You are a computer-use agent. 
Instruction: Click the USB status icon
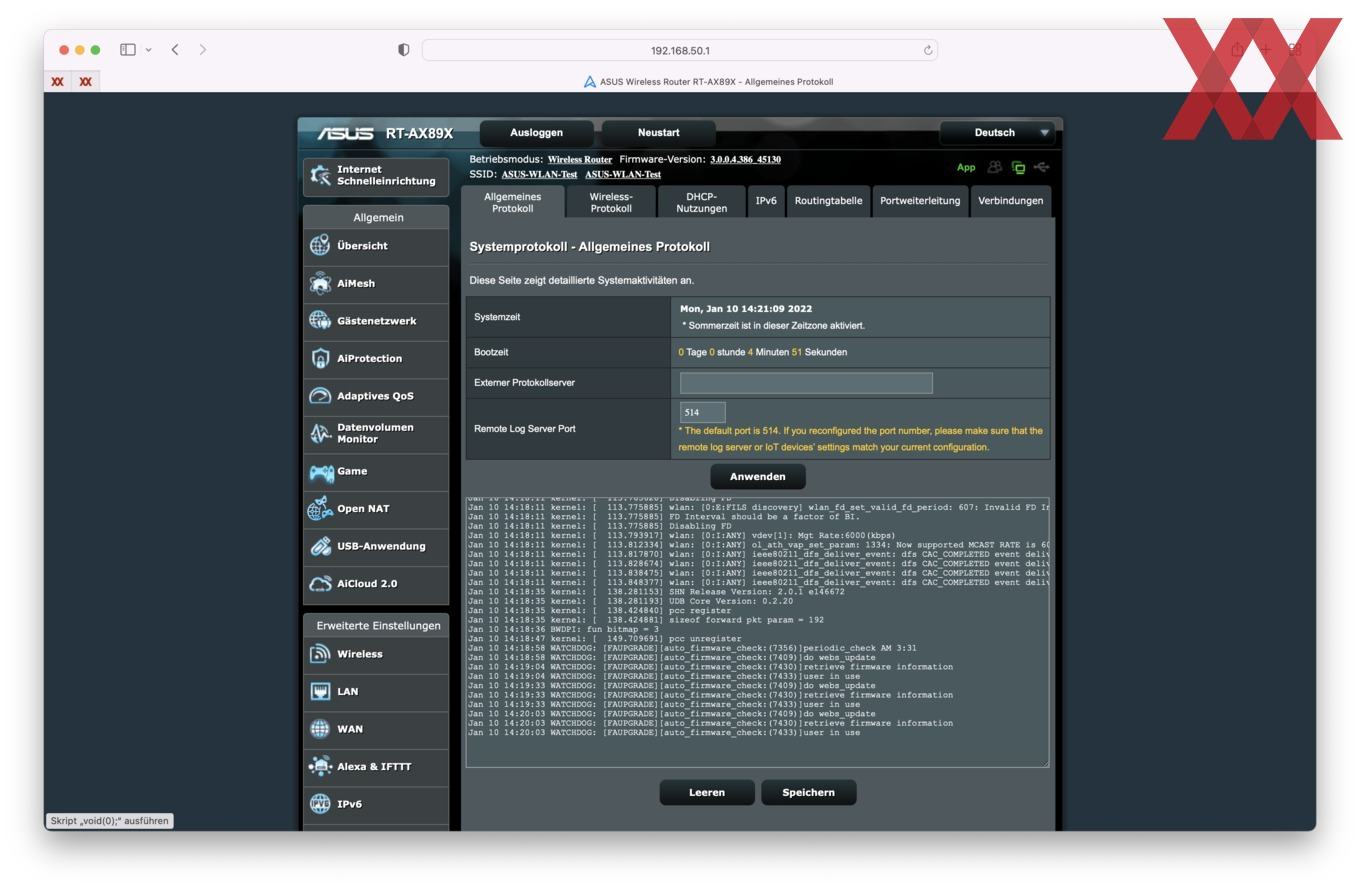coord(1042,168)
